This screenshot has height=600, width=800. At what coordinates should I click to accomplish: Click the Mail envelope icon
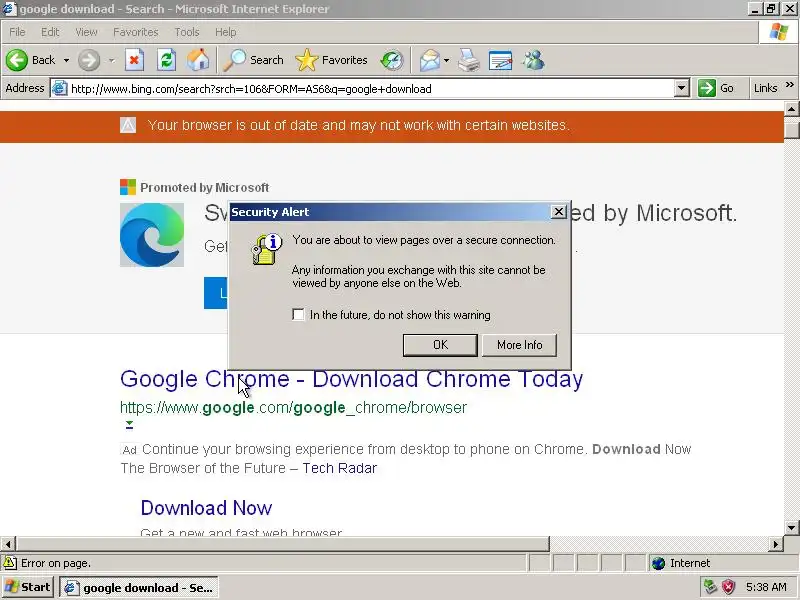[430, 60]
